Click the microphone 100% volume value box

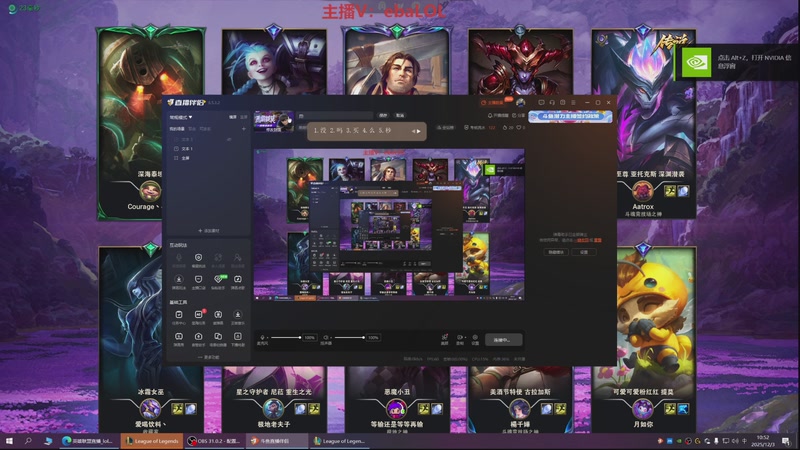click(x=309, y=338)
